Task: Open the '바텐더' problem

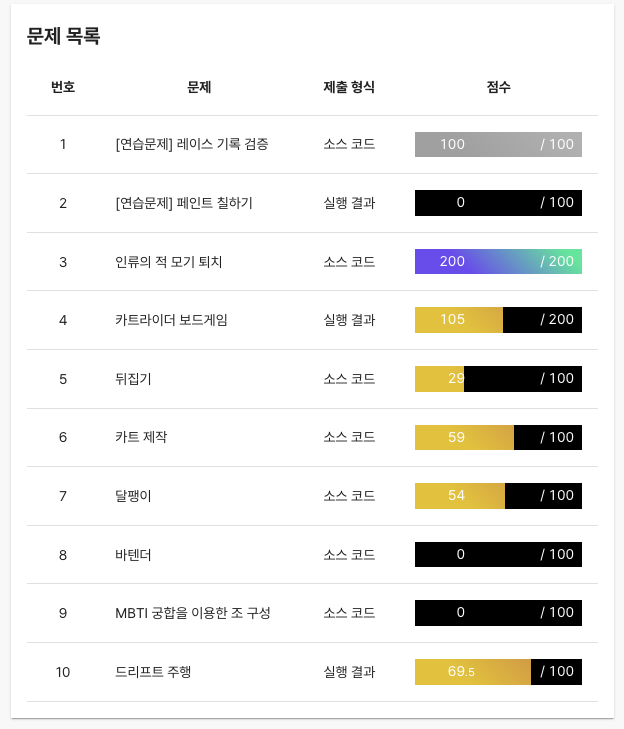Action: point(133,555)
